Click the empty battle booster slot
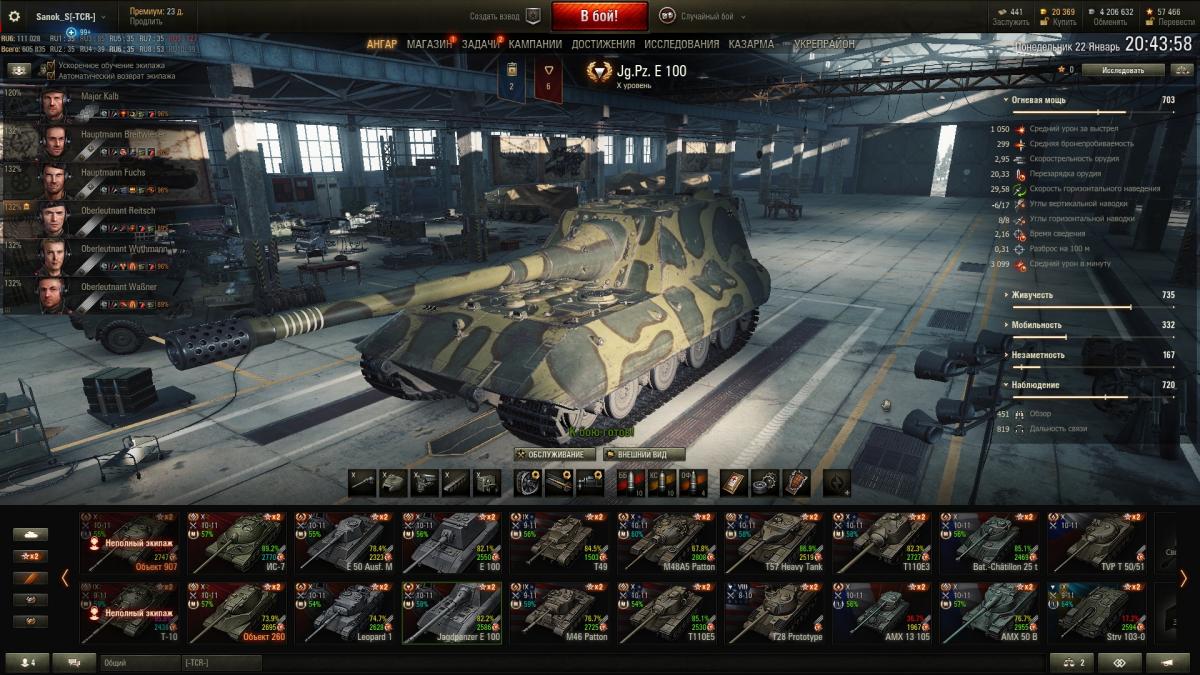Image resolution: width=1200 pixels, height=675 pixels. [837, 483]
